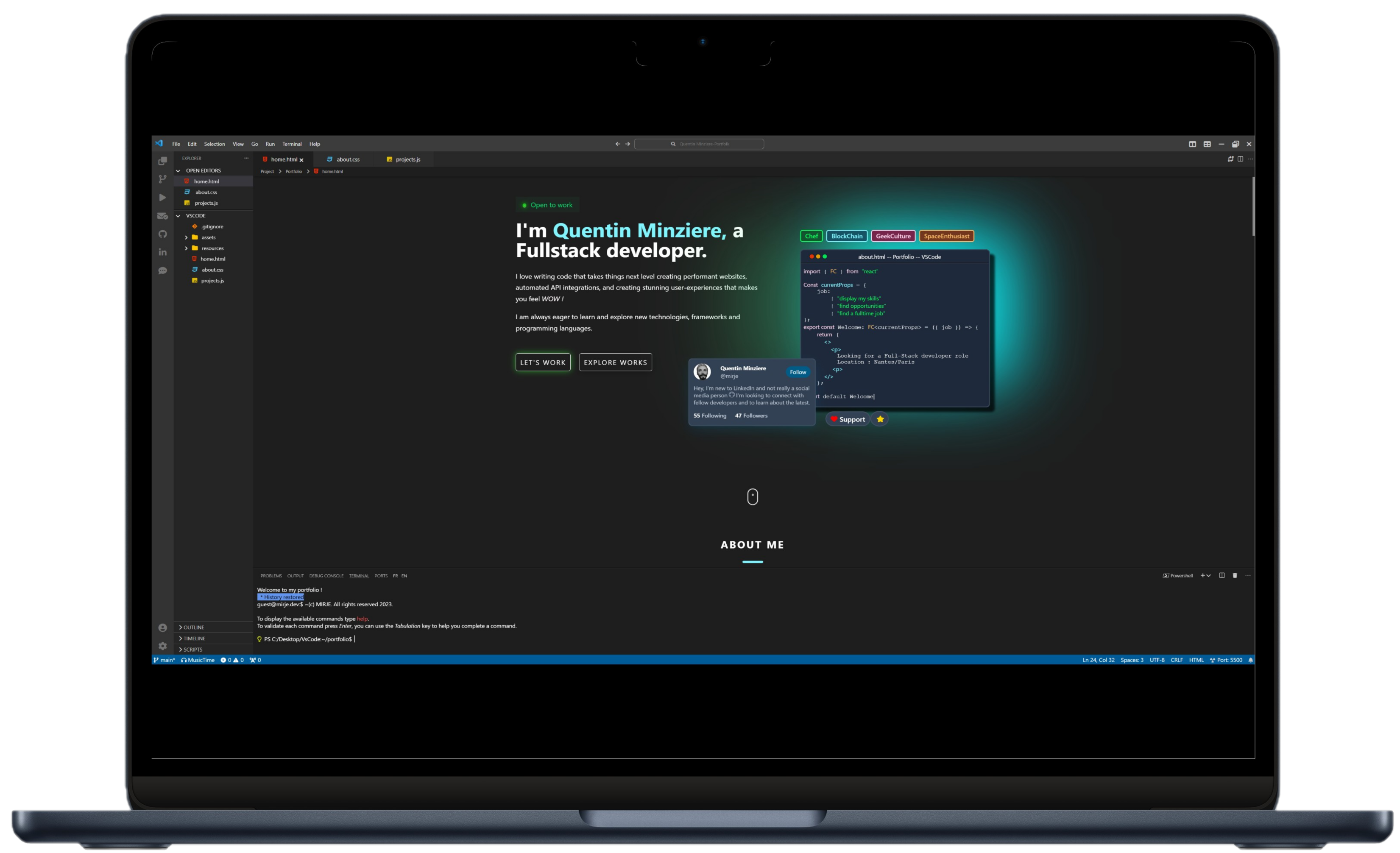
Task: Toggle the star next to Support
Action: (x=879, y=419)
